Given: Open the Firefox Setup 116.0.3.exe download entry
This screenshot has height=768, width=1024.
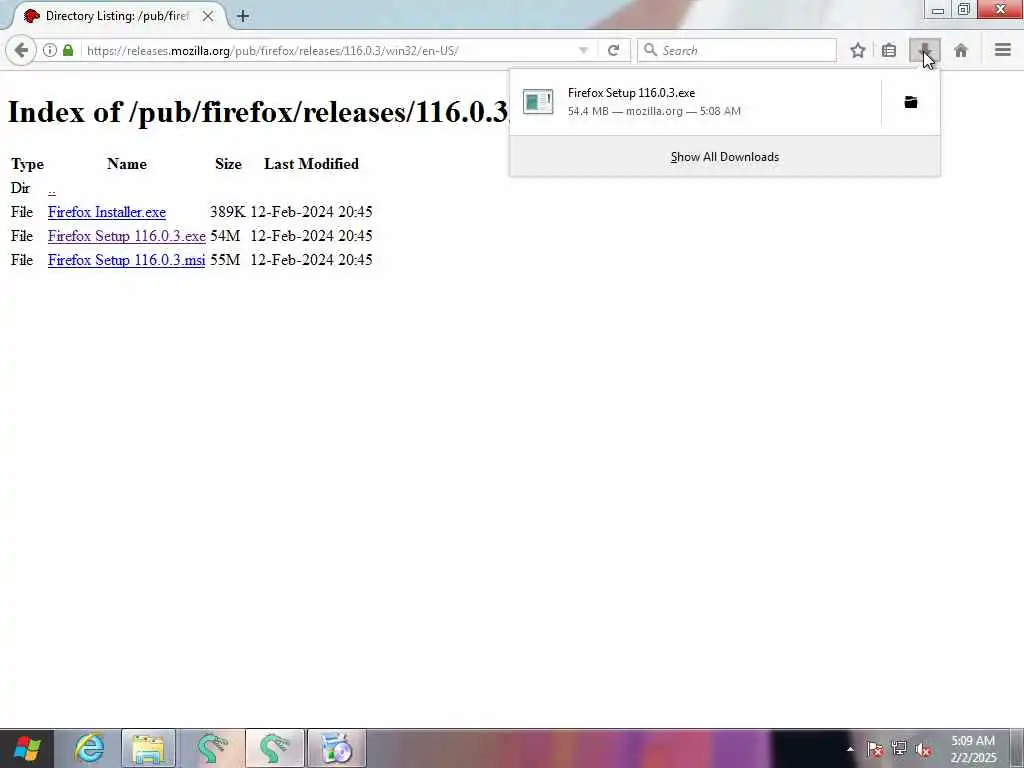Looking at the screenshot, I should (695, 102).
